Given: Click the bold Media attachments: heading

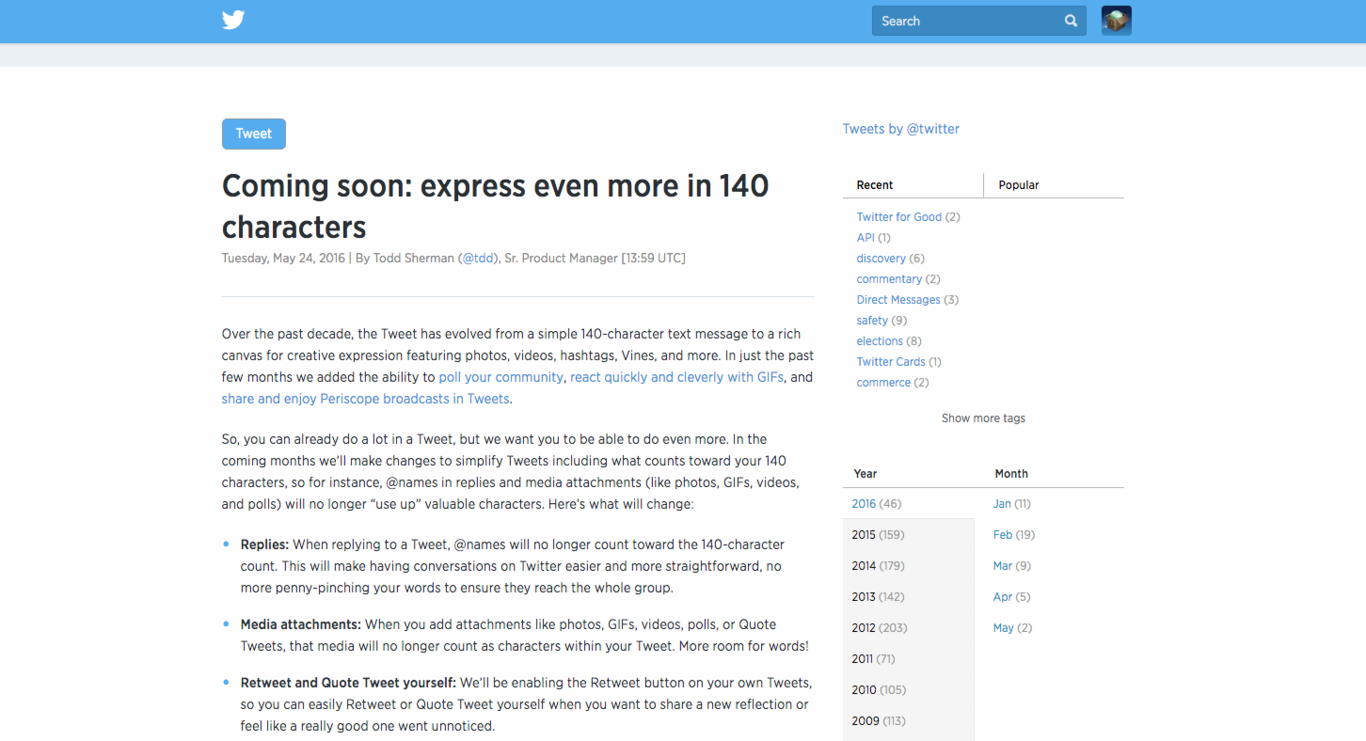Looking at the screenshot, I should (300, 624).
